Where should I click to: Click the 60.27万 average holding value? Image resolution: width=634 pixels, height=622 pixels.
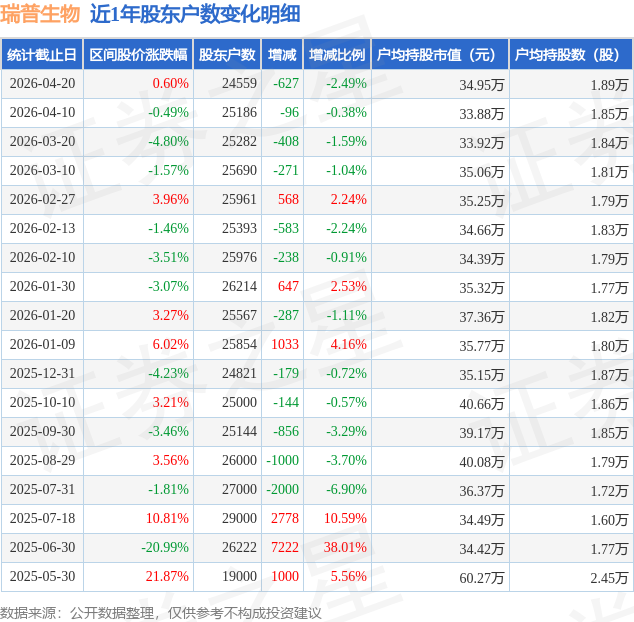481,577
